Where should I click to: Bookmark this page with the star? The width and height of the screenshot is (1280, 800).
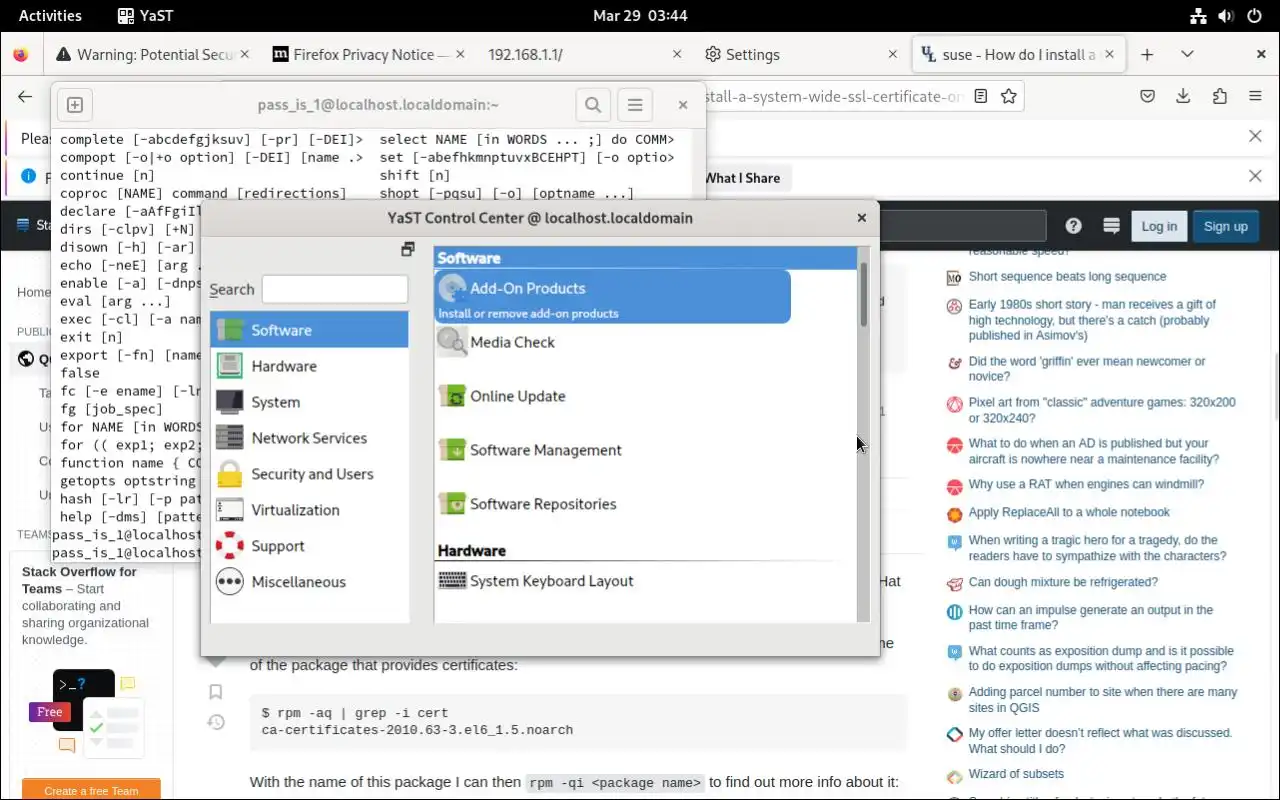[x=1009, y=96]
